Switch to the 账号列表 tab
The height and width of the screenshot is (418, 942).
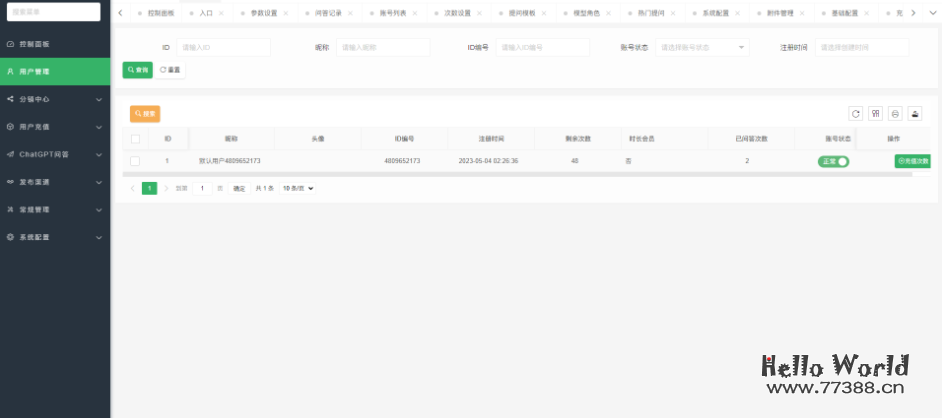tap(393, 13)
